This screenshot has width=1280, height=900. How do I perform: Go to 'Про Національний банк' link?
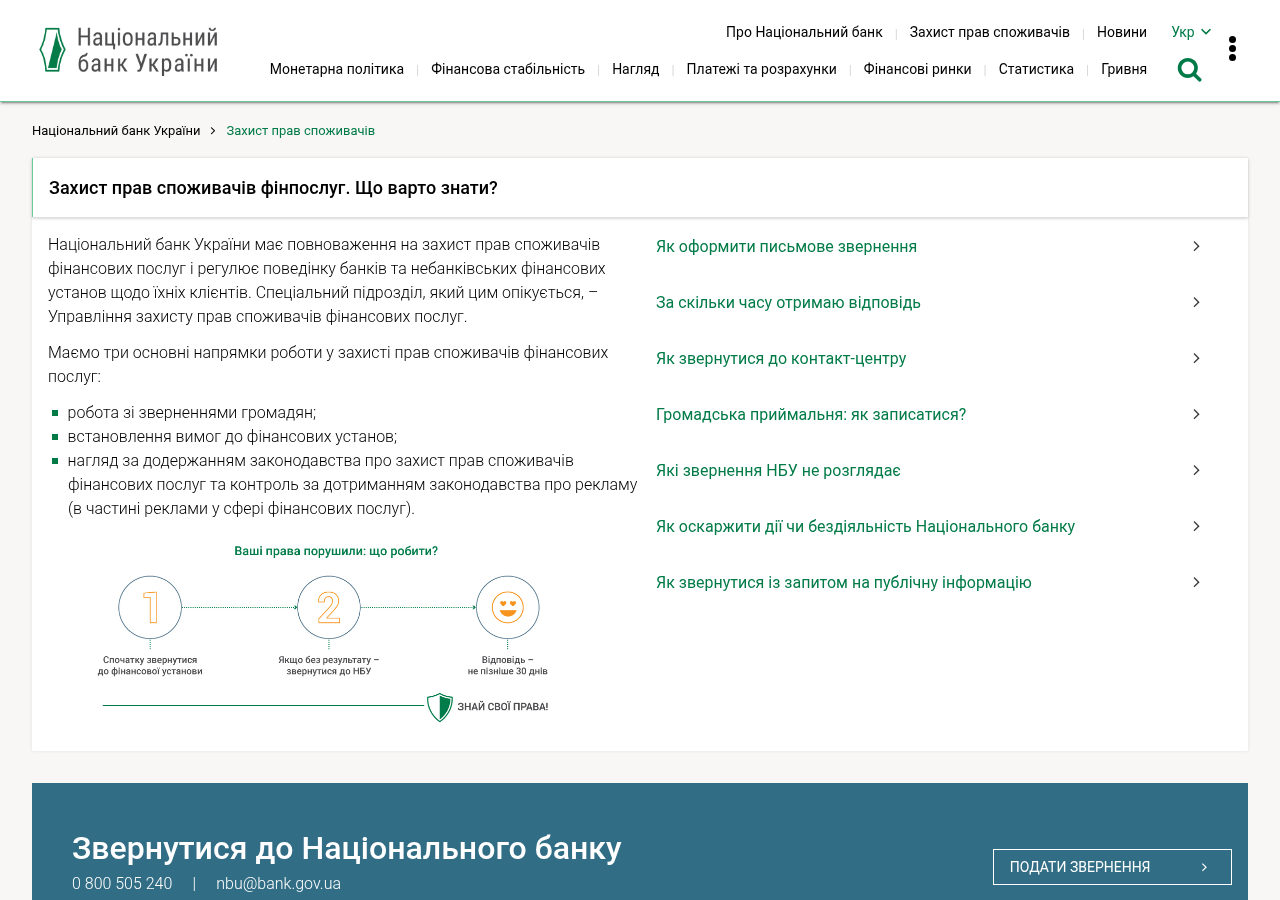coord(804,32)
